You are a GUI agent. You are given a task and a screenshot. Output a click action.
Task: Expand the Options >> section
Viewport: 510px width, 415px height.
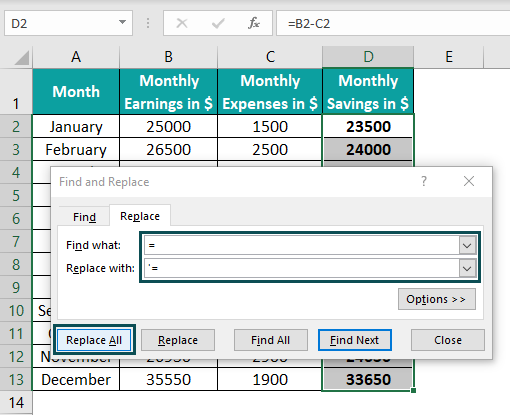(437, 299)
